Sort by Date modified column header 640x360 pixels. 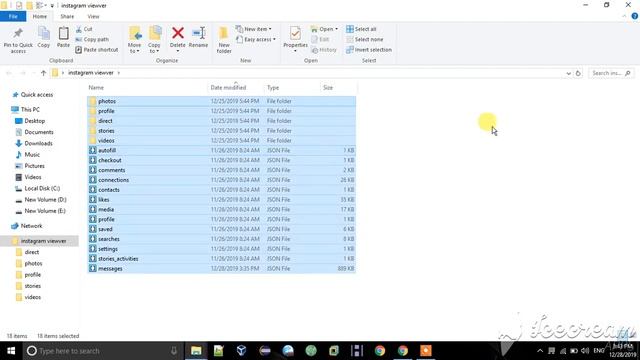point(228,88)
